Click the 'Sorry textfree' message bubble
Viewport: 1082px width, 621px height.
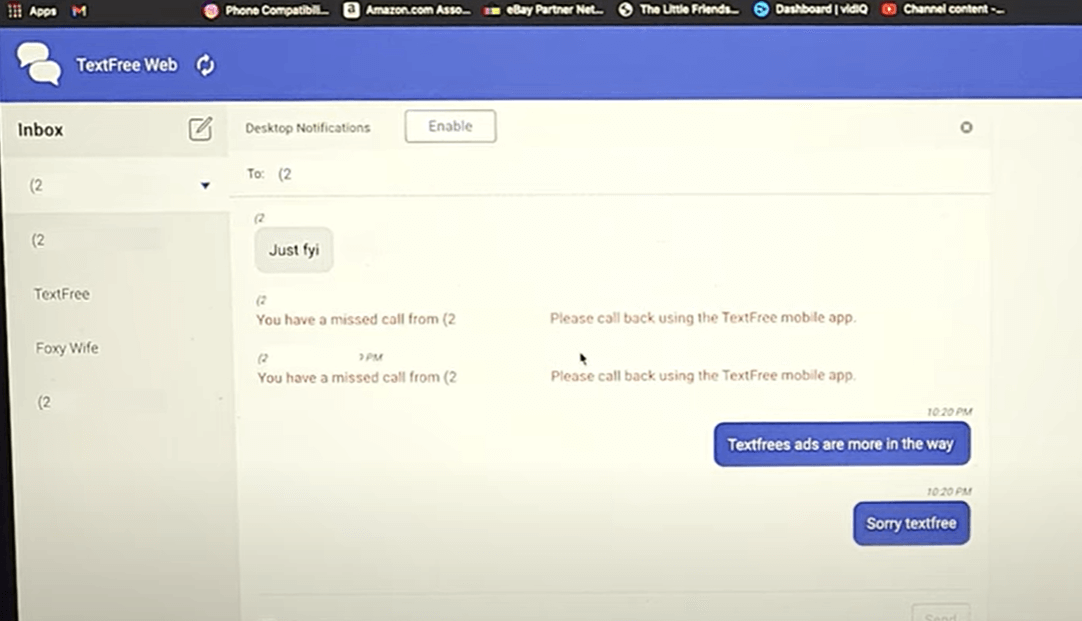[912, 524]
